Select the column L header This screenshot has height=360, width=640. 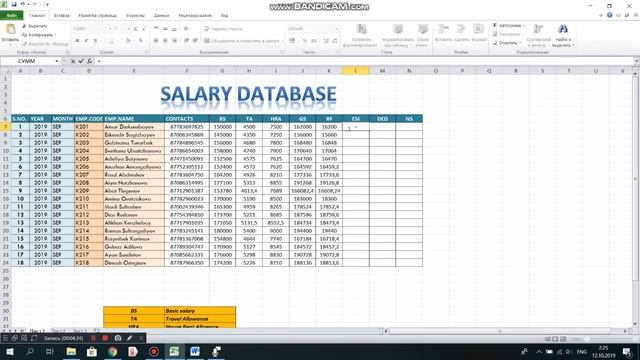coord(356,71)
